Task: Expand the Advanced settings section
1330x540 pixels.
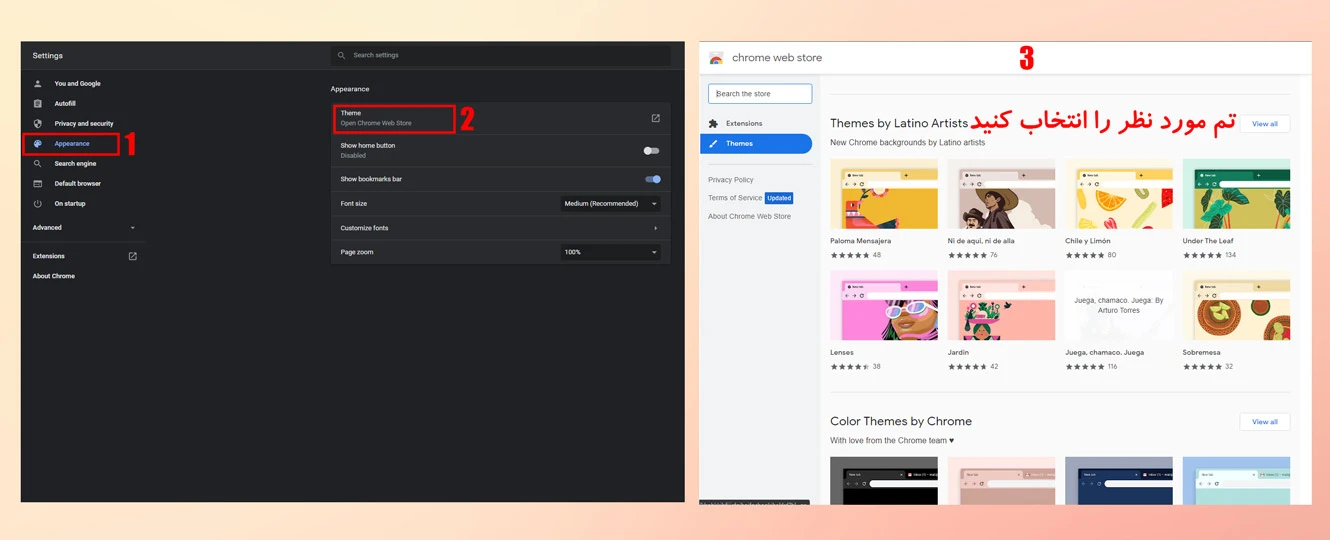Action: (x=84, y=228)
